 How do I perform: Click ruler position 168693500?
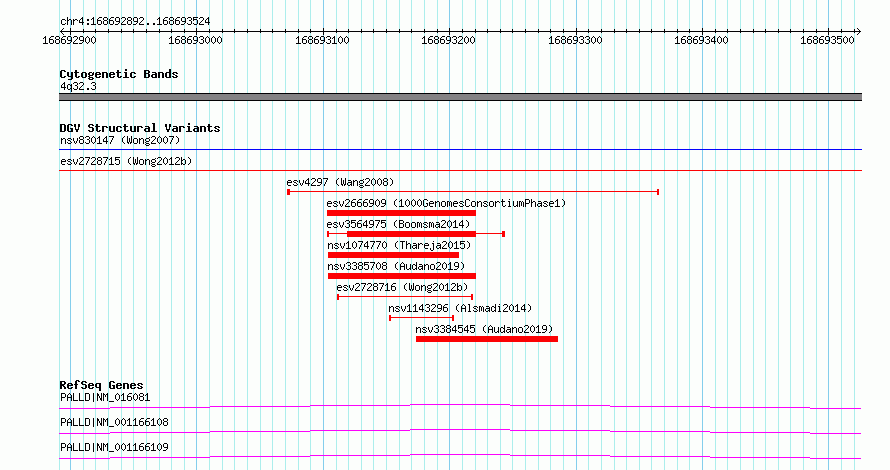pyautogui.click(x=827, y=40)
